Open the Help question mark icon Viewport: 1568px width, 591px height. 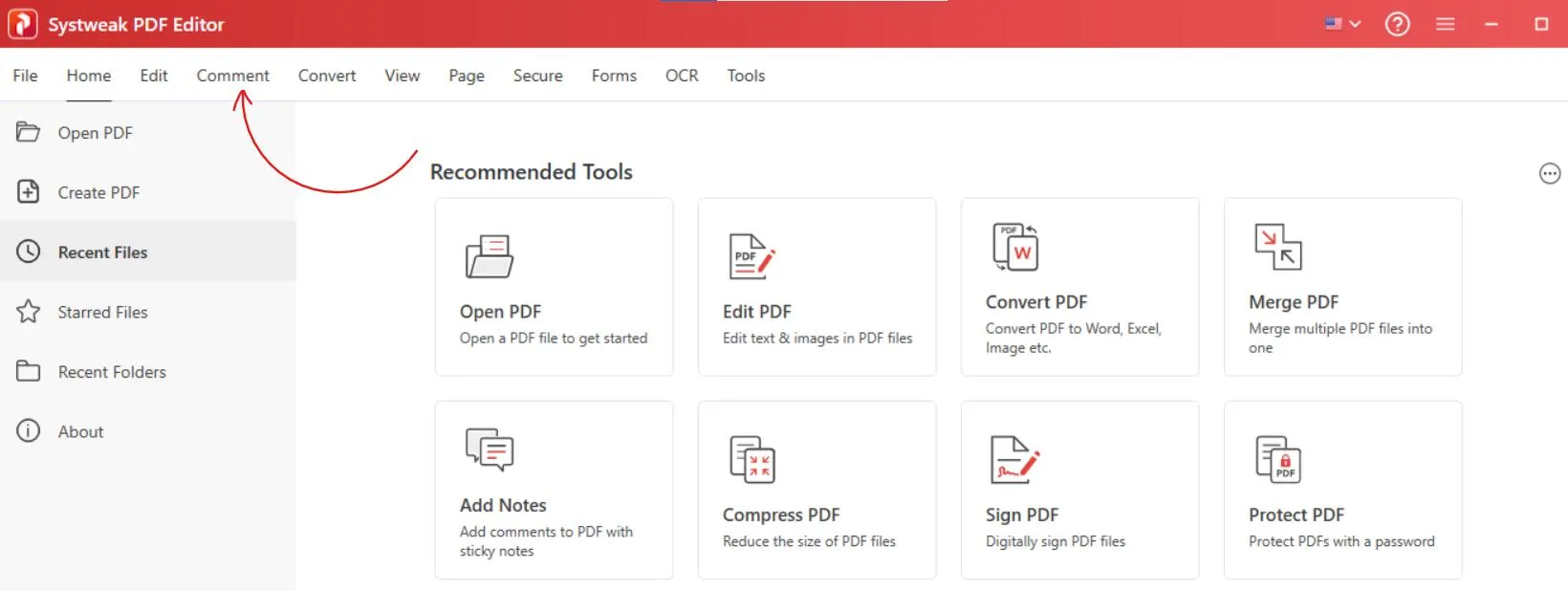click(x=1397, y=24)
